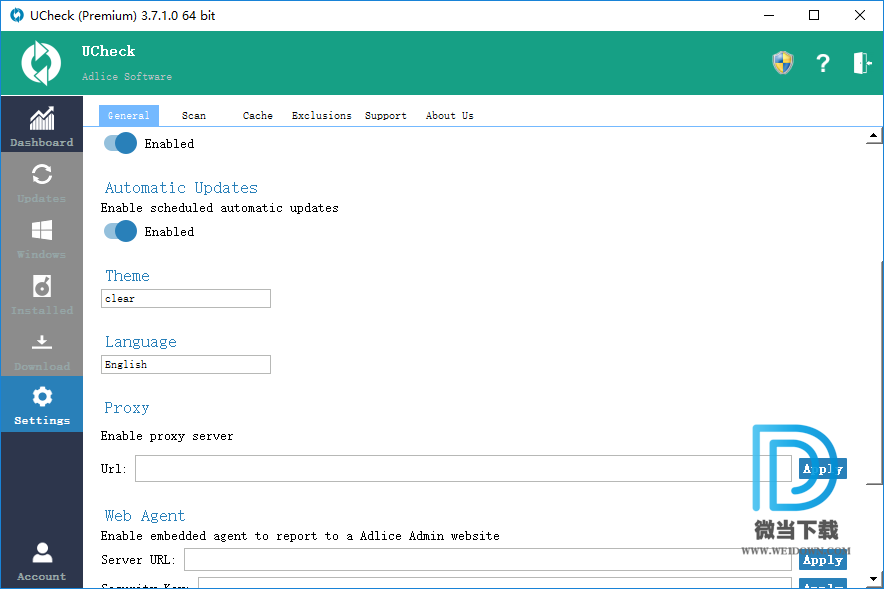Open the Account section in sidebar
This screenshot has height=589, width=884.
pos(41,560)
